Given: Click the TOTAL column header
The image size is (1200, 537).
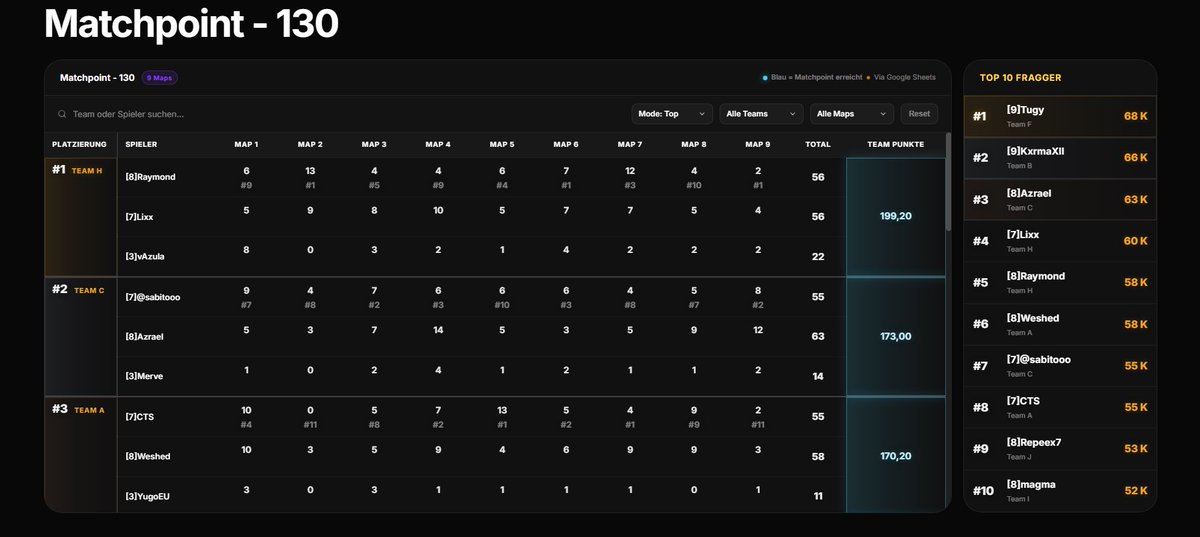Looking at the screenshot, I should click(x=818, y=145).
